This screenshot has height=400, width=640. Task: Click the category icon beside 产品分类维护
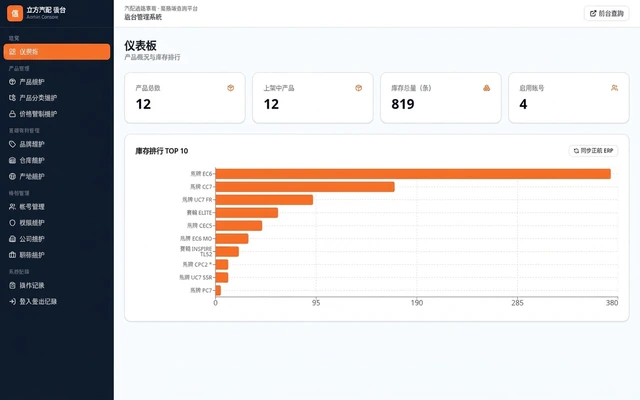coord(12,98)
